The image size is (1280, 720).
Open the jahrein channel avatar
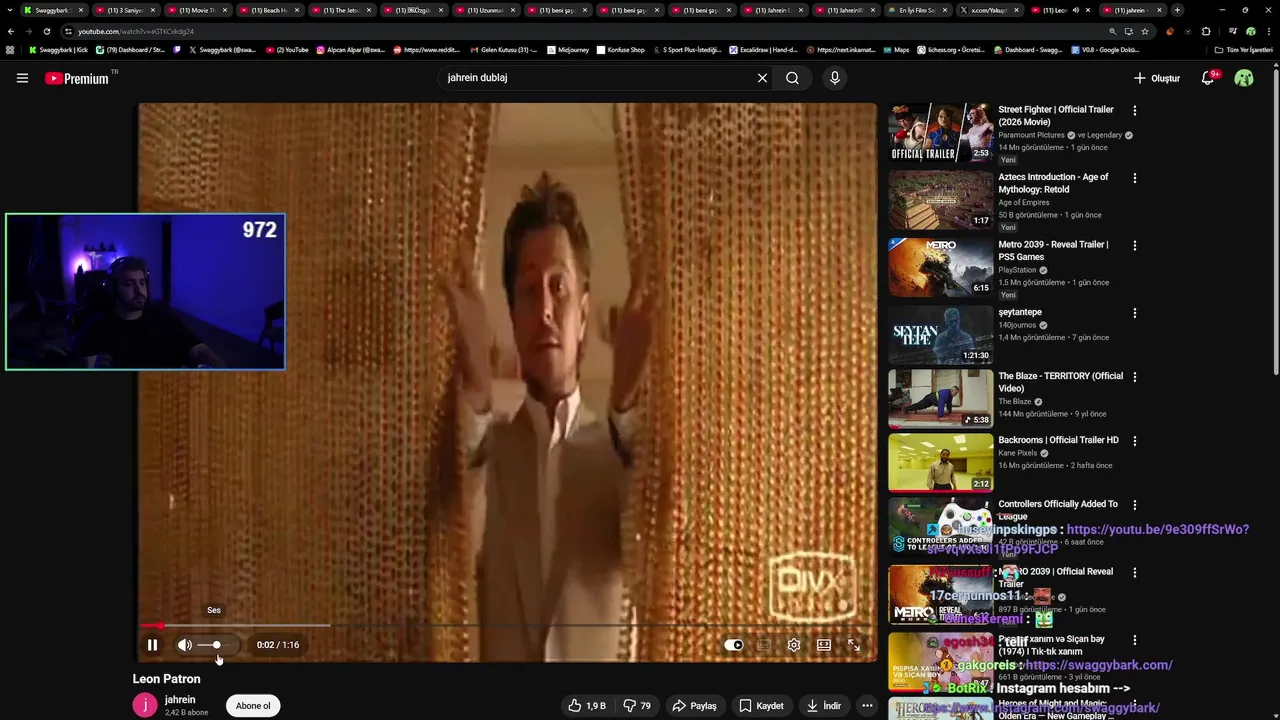click(145, 705)
